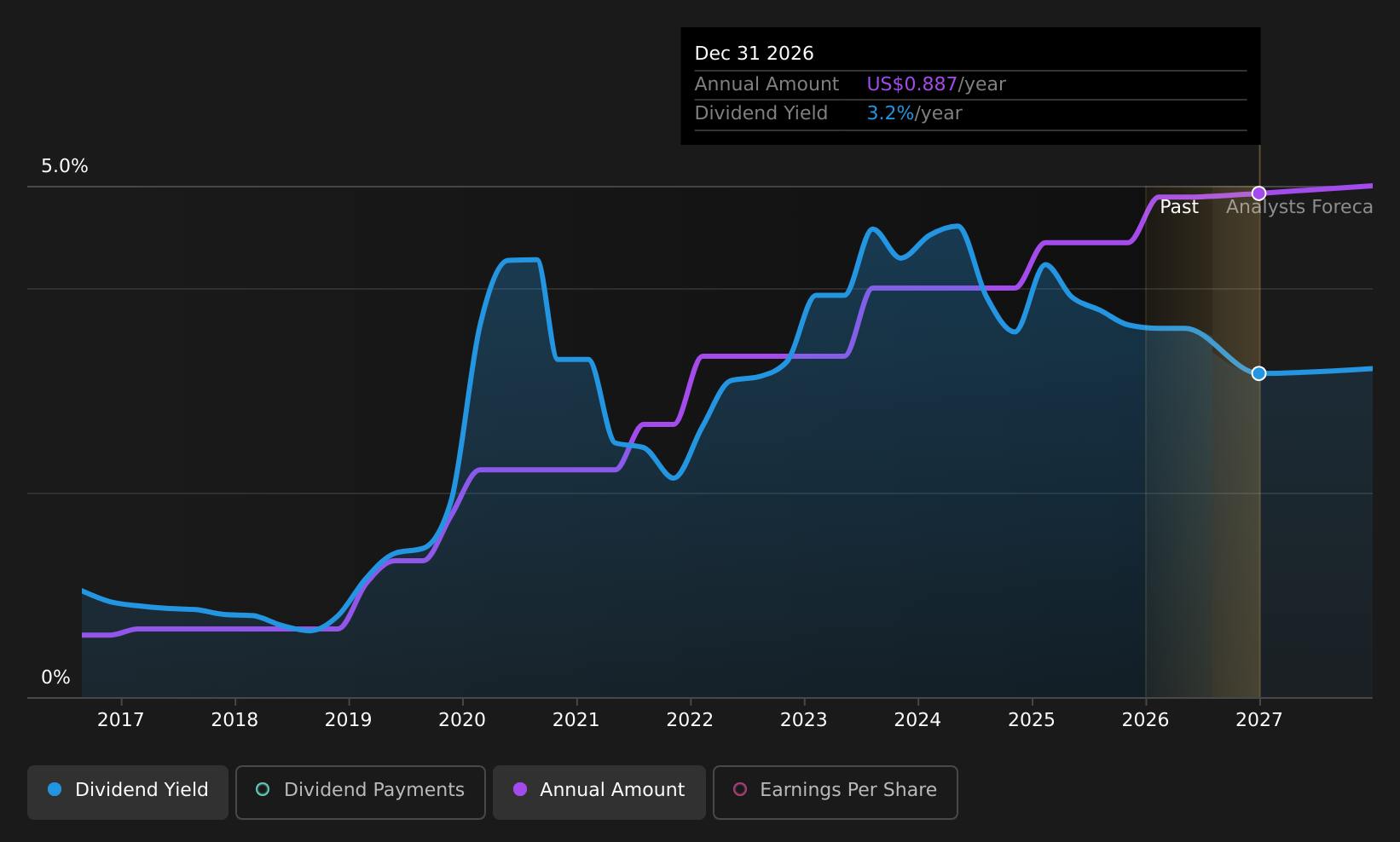The image size is (1400, 842).
Task: Enable the Earnings Per Share series
Action: coord(835,792)
